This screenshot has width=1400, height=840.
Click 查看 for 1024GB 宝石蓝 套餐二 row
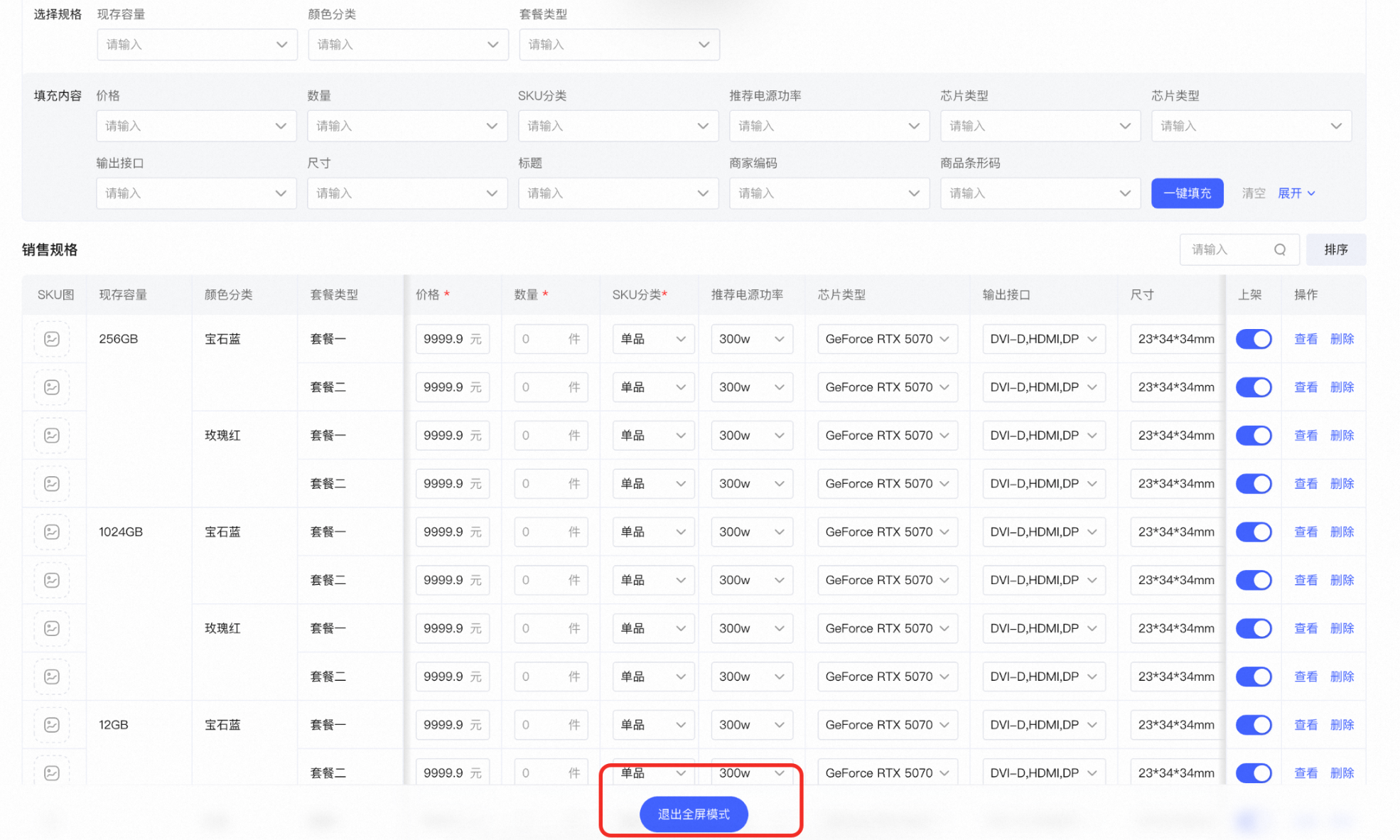coord(1305,581)
